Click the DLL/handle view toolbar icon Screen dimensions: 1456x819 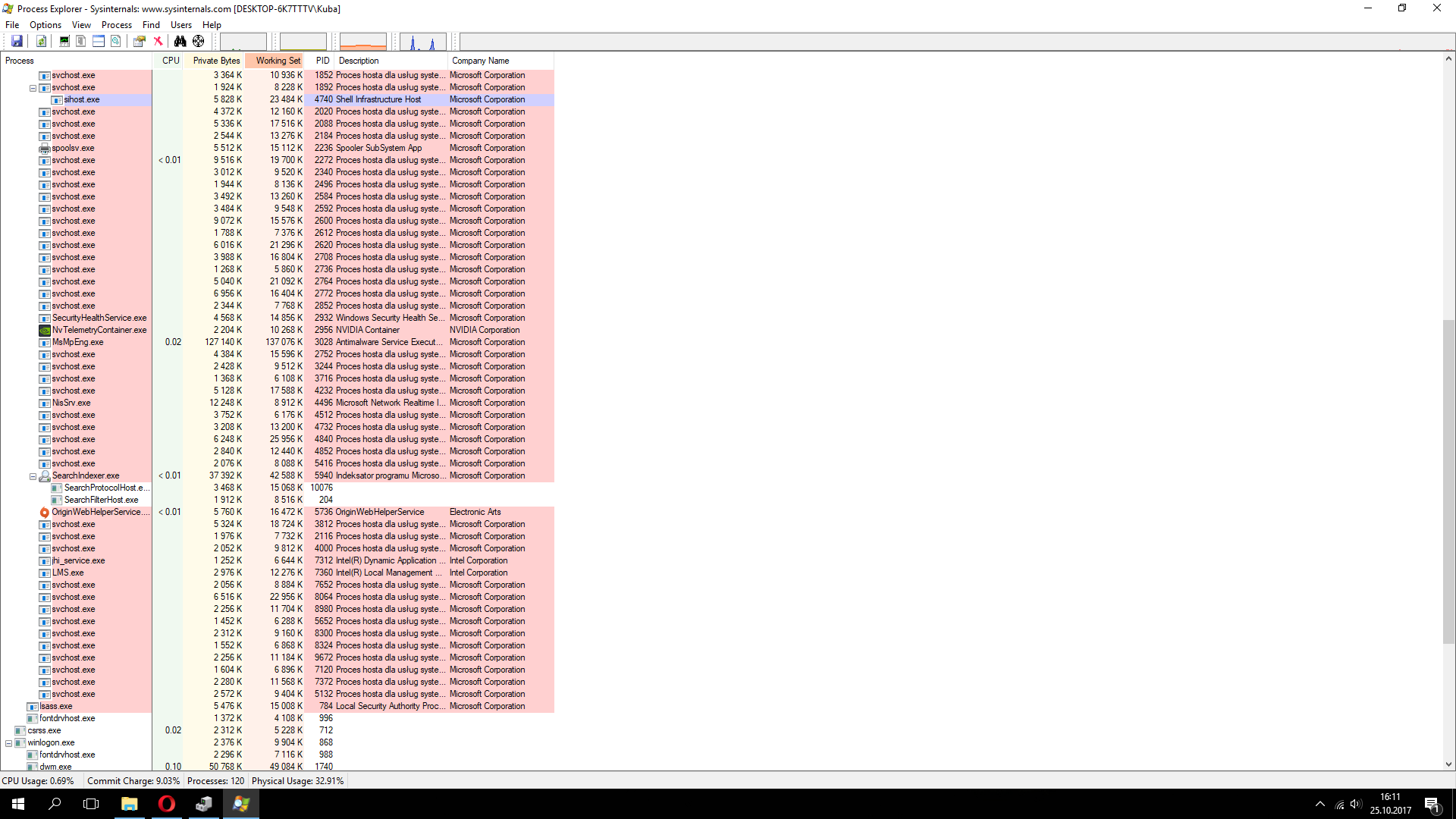click(116, 41)
